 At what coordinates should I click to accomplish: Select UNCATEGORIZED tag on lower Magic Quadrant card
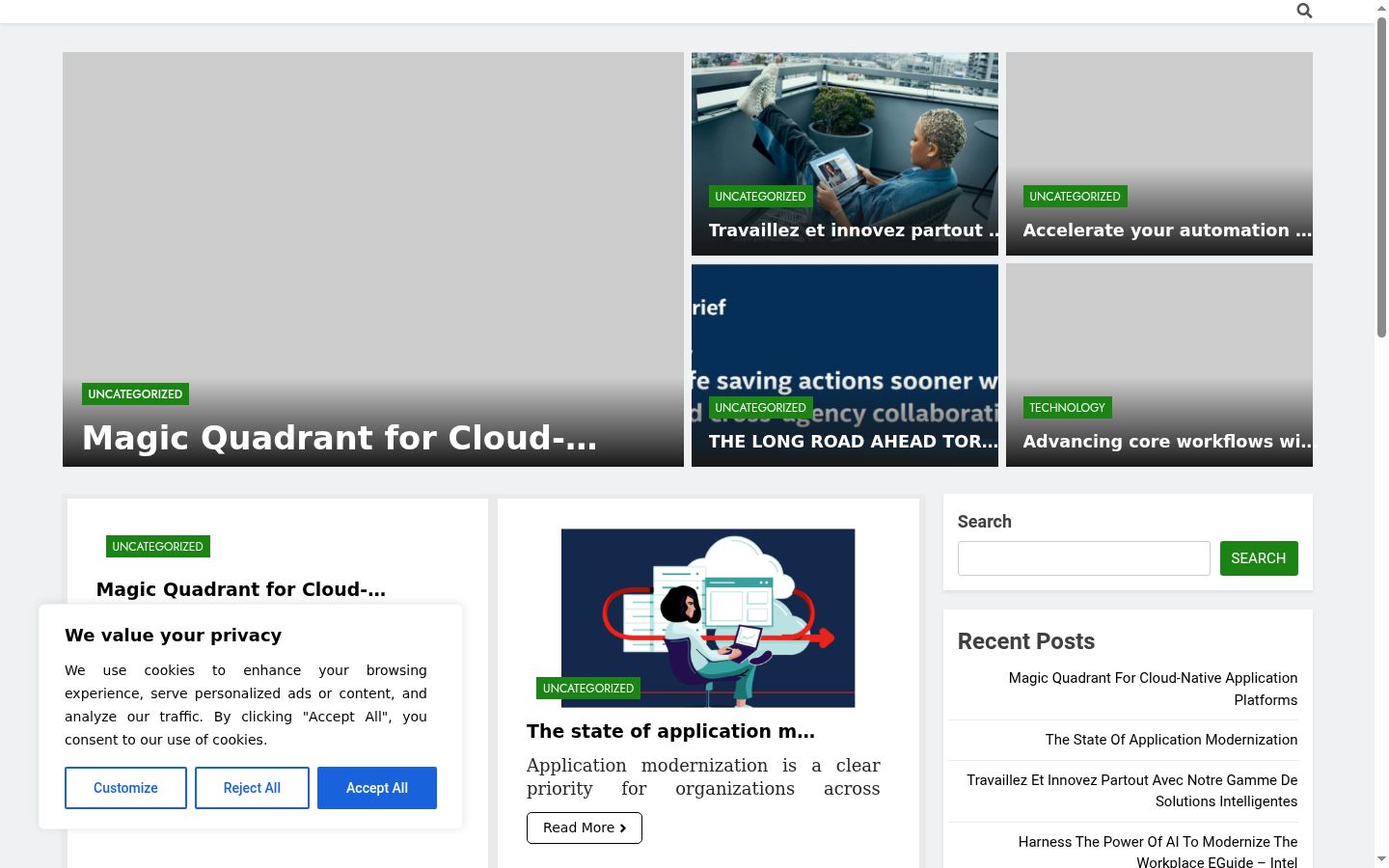(158, 547)
